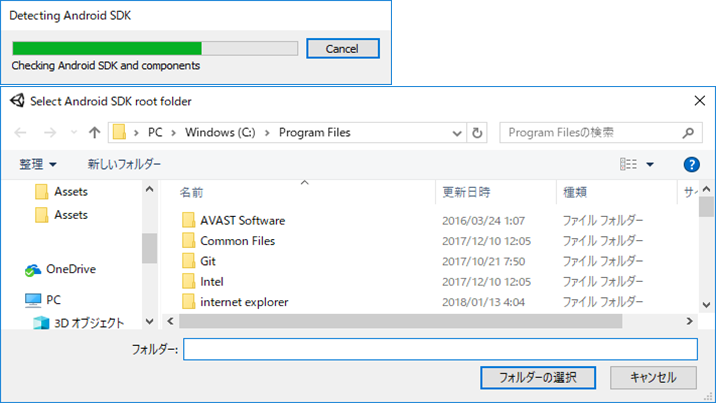Create a new folder with 新しいフォルダー
Viewport: 716px width, 403px height.
coord(124,164)
